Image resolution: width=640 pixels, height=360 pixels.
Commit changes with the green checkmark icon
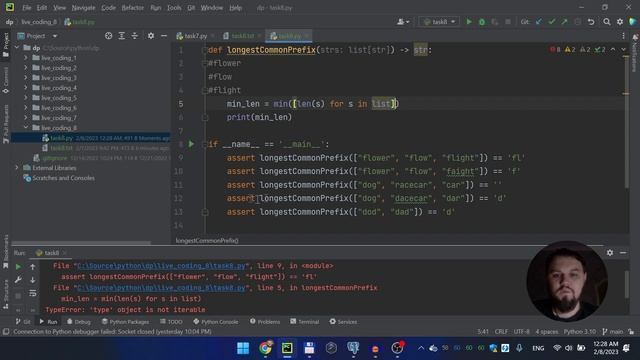click(552, 22)
